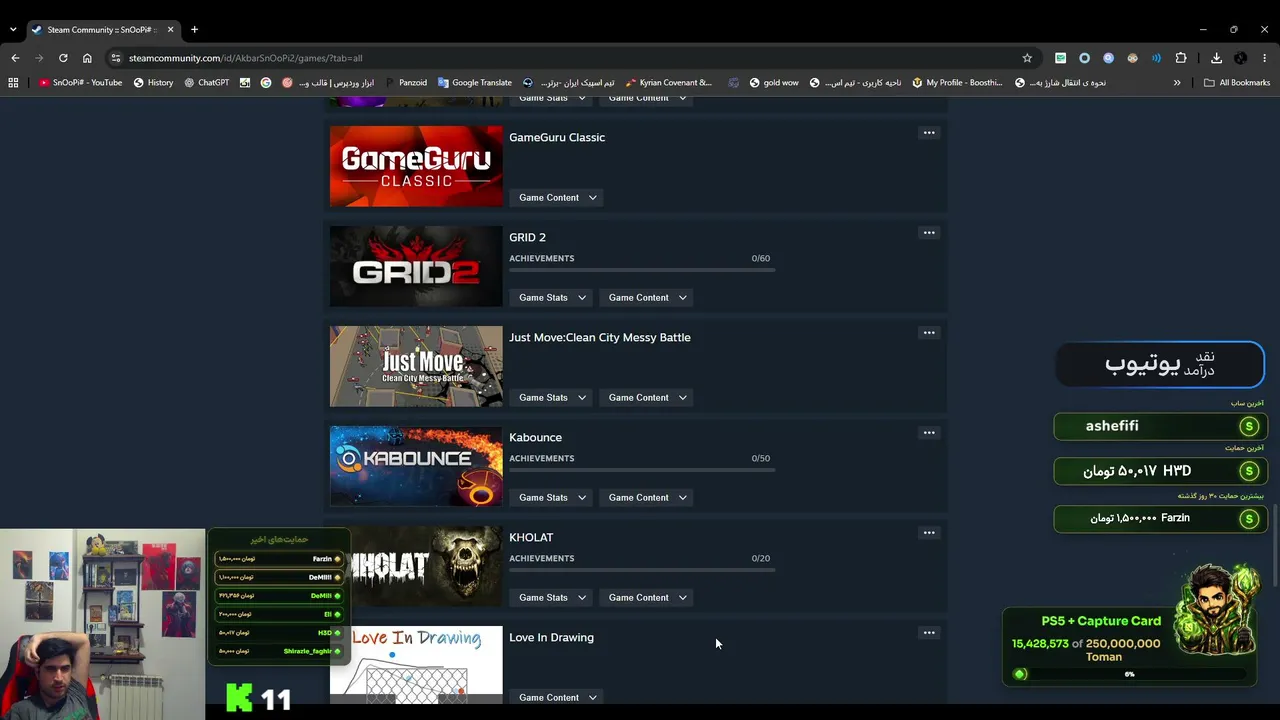Click the KHOLAT achievements progress bar
The height and width of the screenshot is (720, 1280).
pyautogui.click(x=641, y=571)
